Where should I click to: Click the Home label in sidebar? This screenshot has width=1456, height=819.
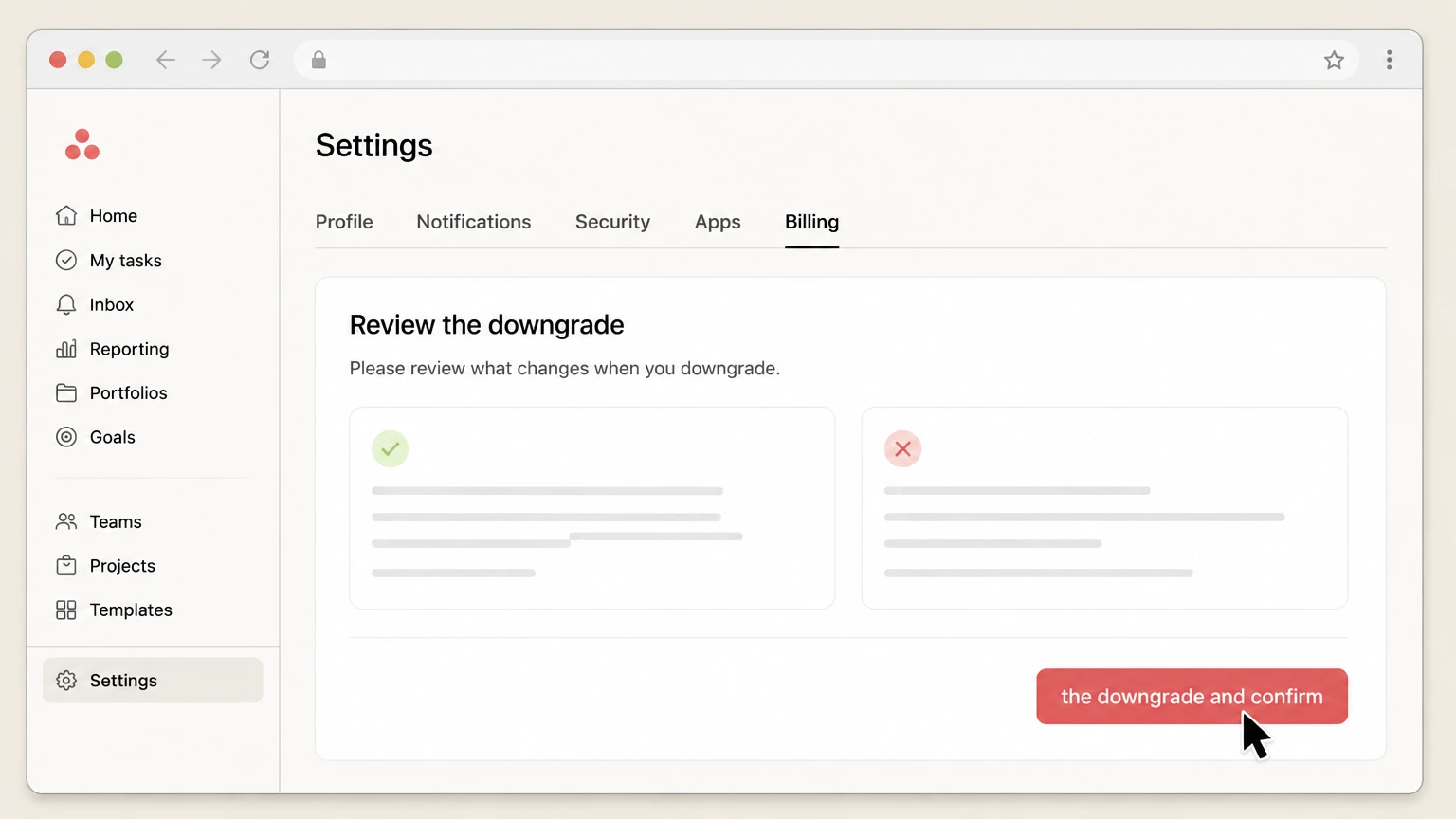pyautogui.click(x=114, y=216)
